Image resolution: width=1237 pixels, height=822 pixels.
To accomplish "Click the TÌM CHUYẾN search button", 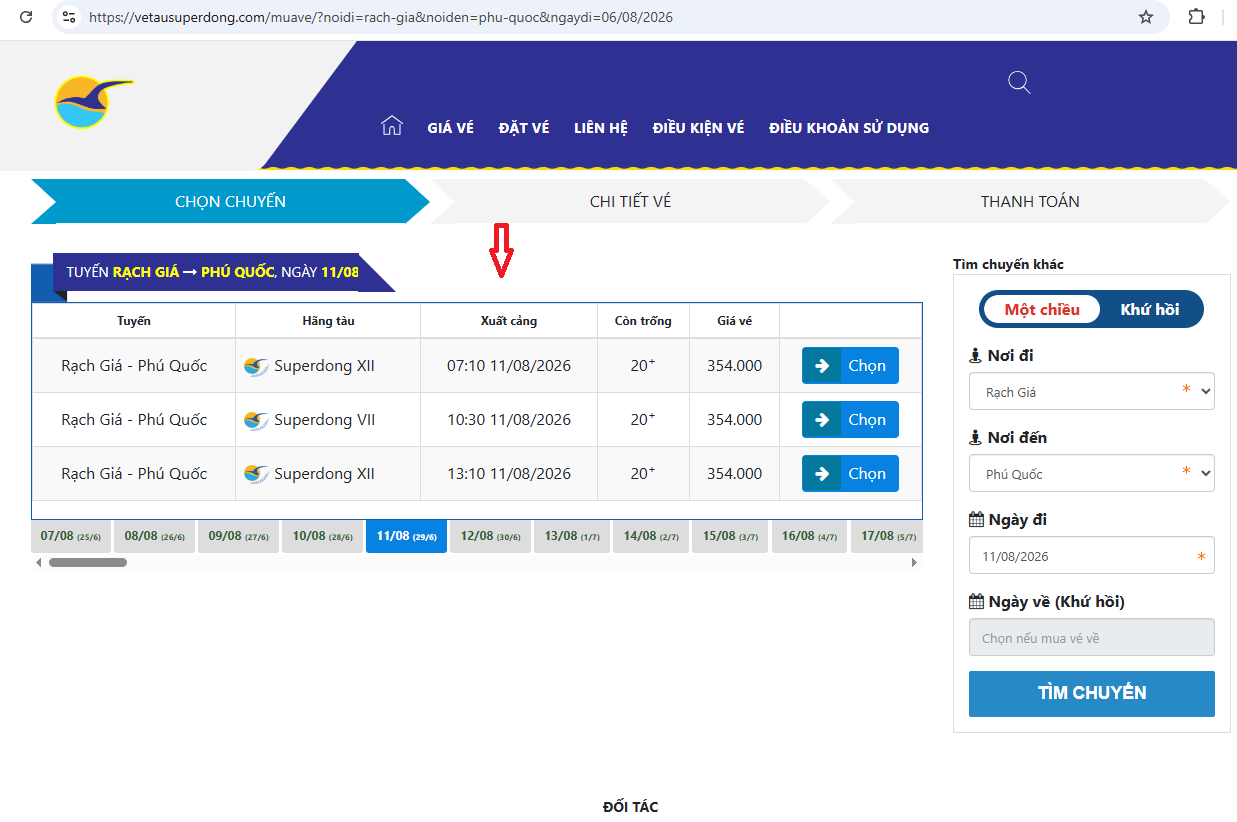I will pos(1091,693).
